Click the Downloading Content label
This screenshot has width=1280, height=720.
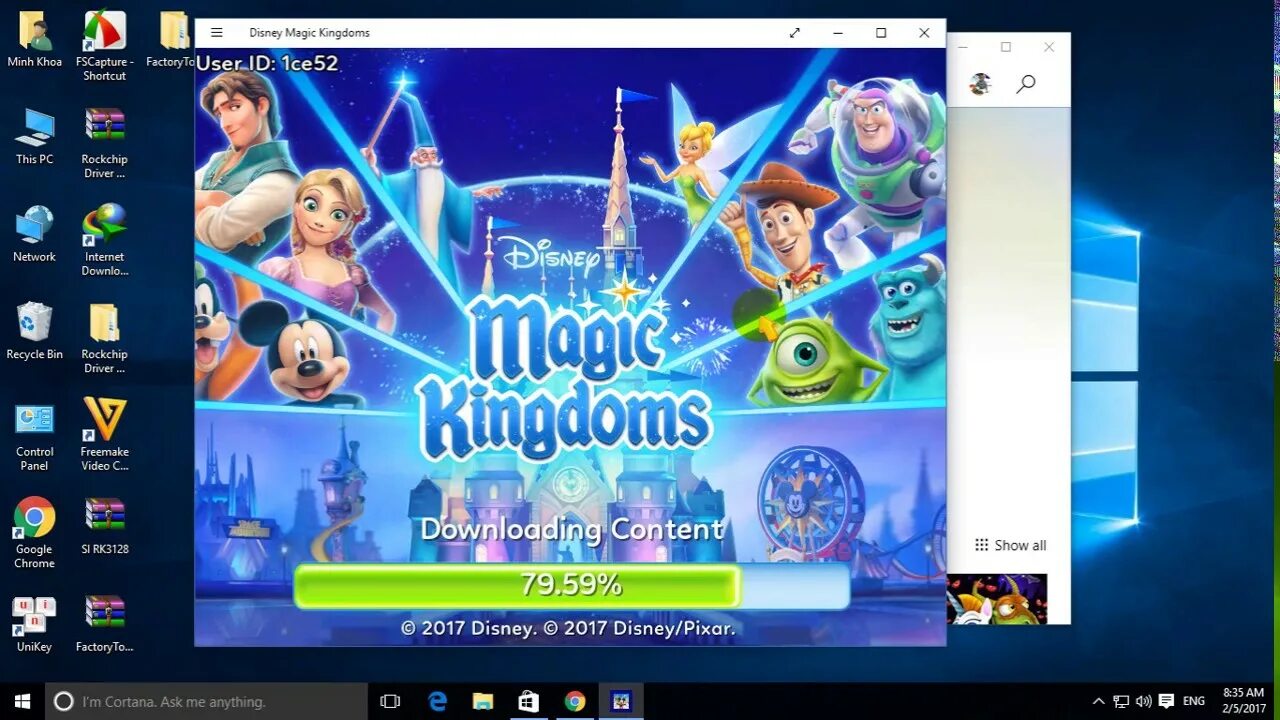[x=571, y=529]
